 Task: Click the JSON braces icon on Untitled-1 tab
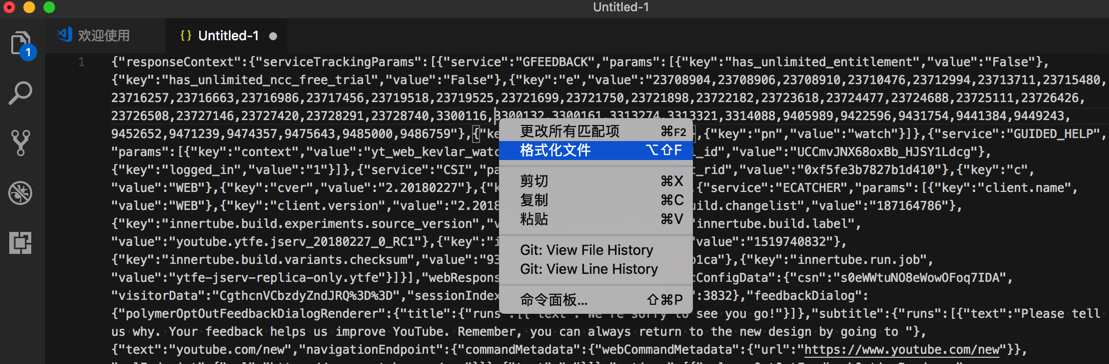pos(186,35)
